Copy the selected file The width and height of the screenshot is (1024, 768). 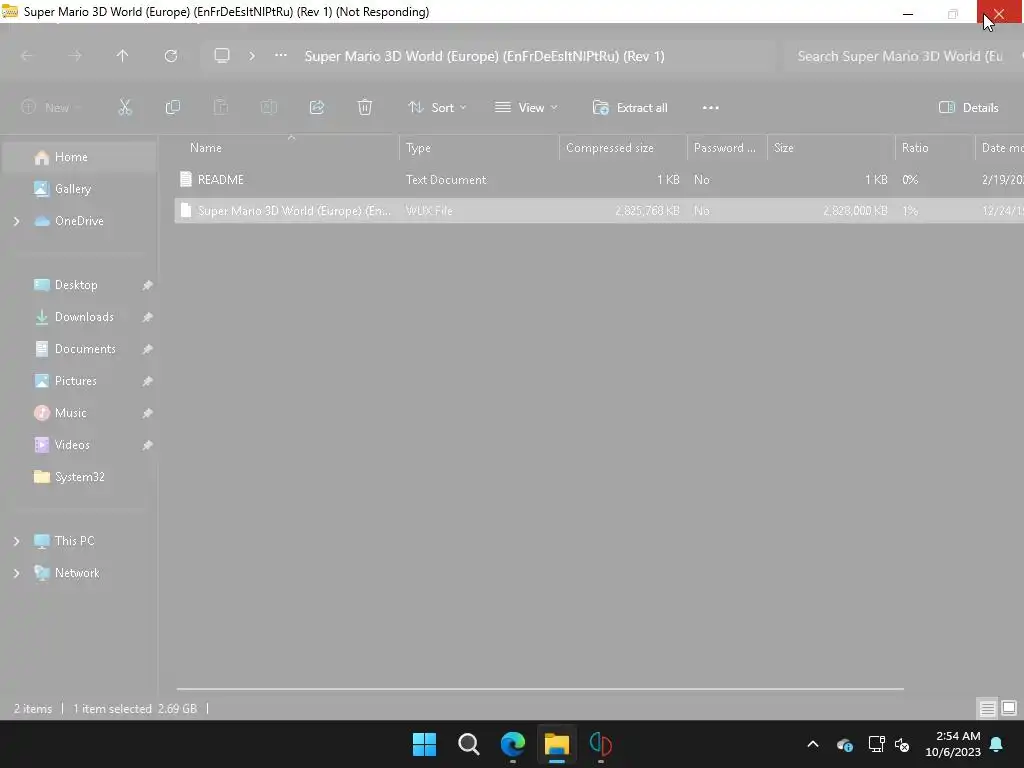[x=172, y=108]
